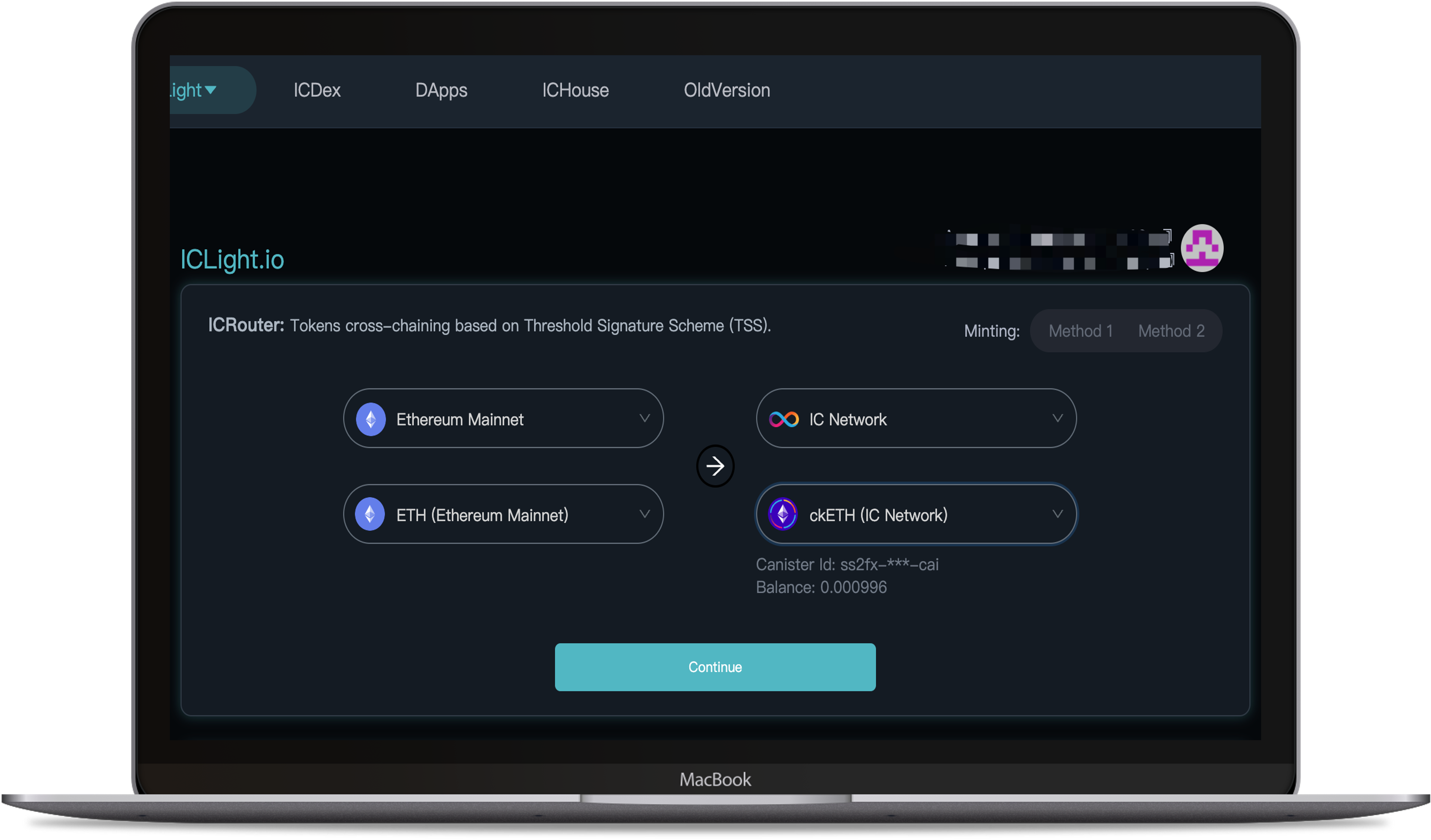1431x840 pixels.
Task: Open the ETH token selector chevron
Action: coord(644,514)
